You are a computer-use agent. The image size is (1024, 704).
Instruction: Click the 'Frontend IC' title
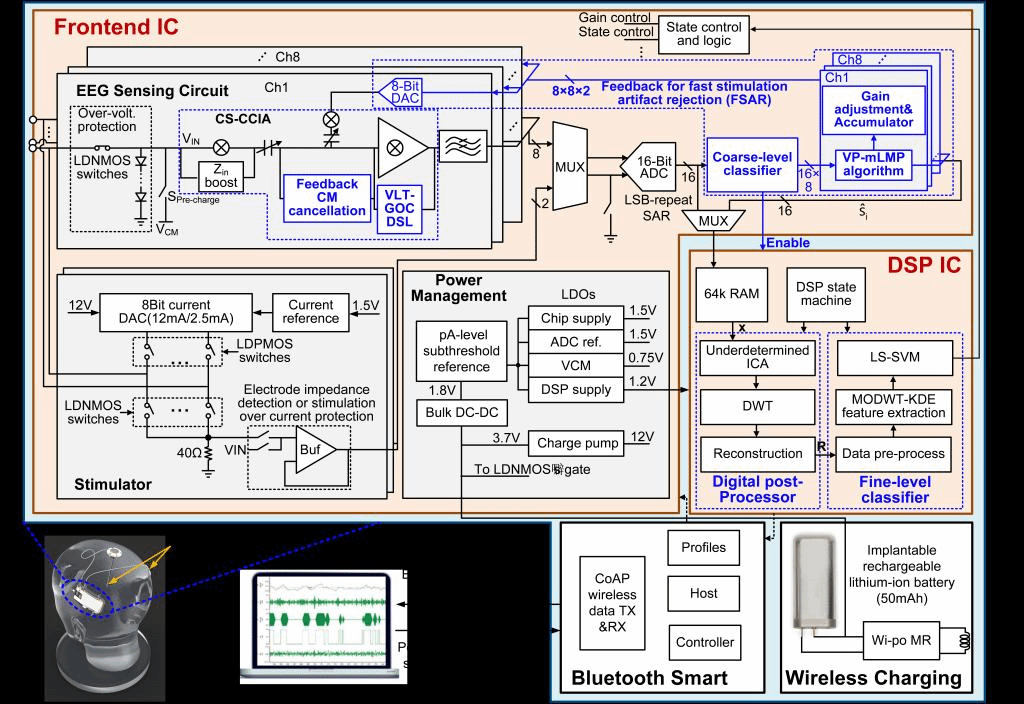click(116, 27)
